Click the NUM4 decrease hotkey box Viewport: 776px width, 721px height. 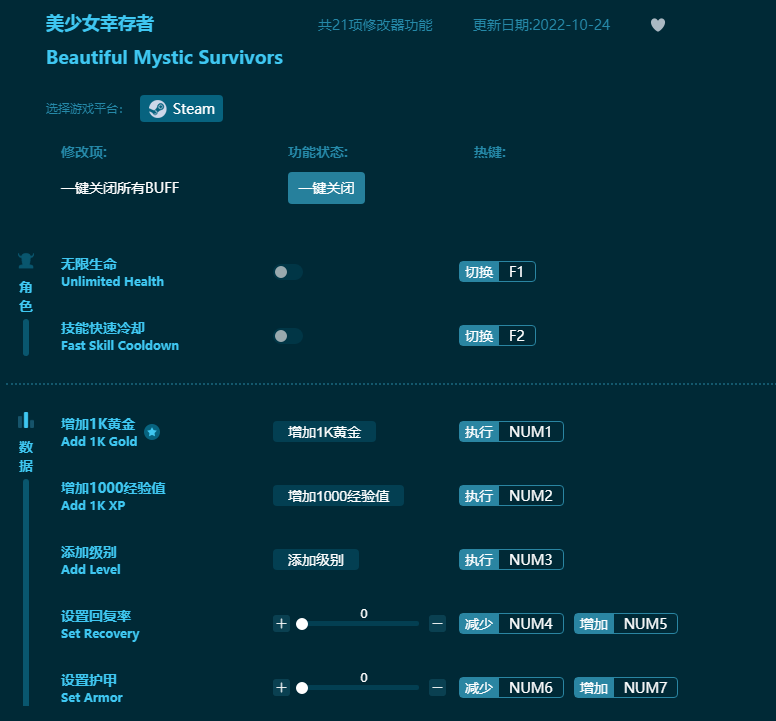pos(511,624)
